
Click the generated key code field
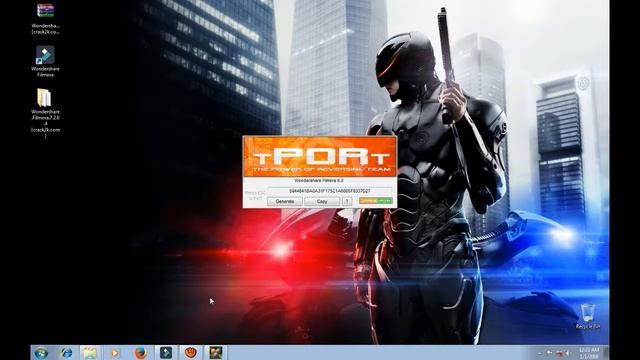pyautogui.click(x=330, y=191)
